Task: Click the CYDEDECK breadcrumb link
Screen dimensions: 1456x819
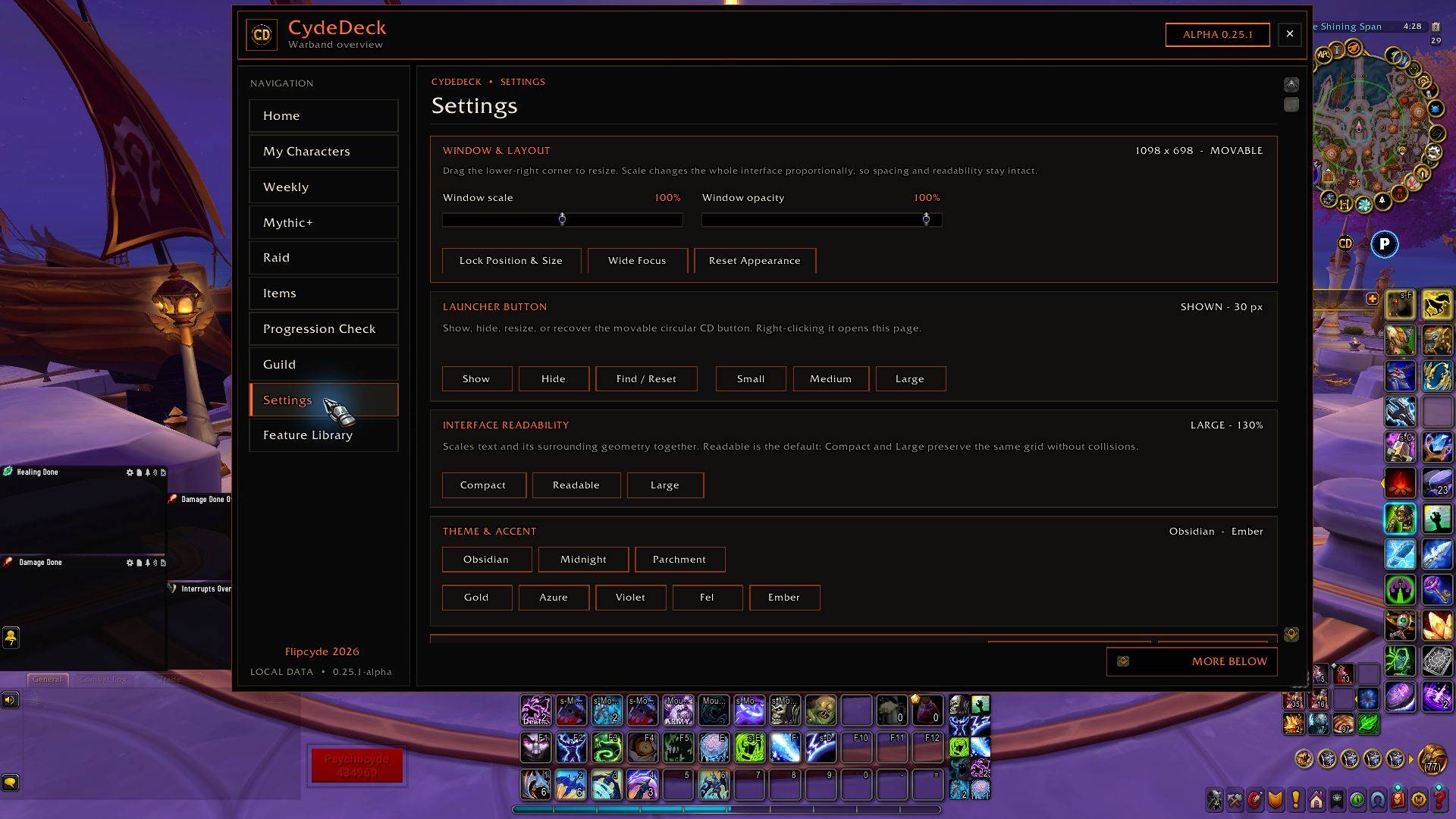Action: (457, 82)
